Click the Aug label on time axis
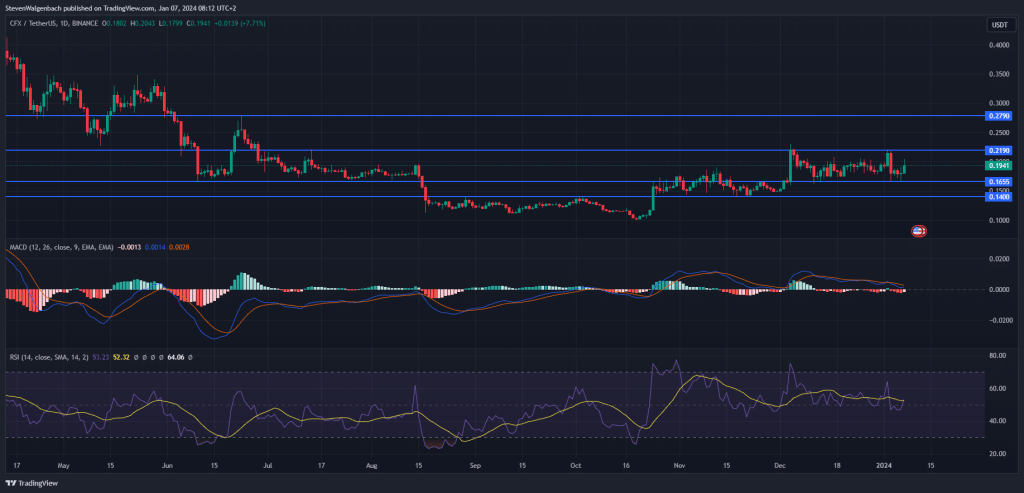The width and height of the screenshot is (1024, 493). [372, 466]
